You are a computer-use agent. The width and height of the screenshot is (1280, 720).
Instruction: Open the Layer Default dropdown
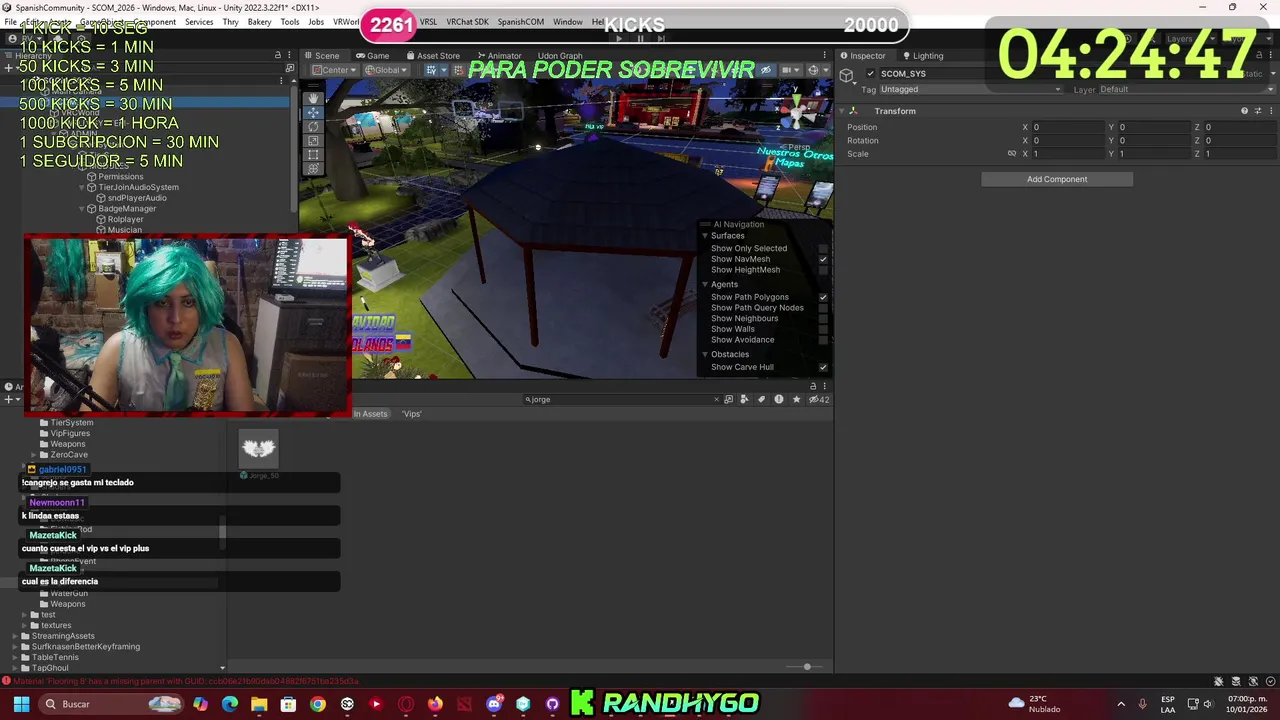(1187, 89)
